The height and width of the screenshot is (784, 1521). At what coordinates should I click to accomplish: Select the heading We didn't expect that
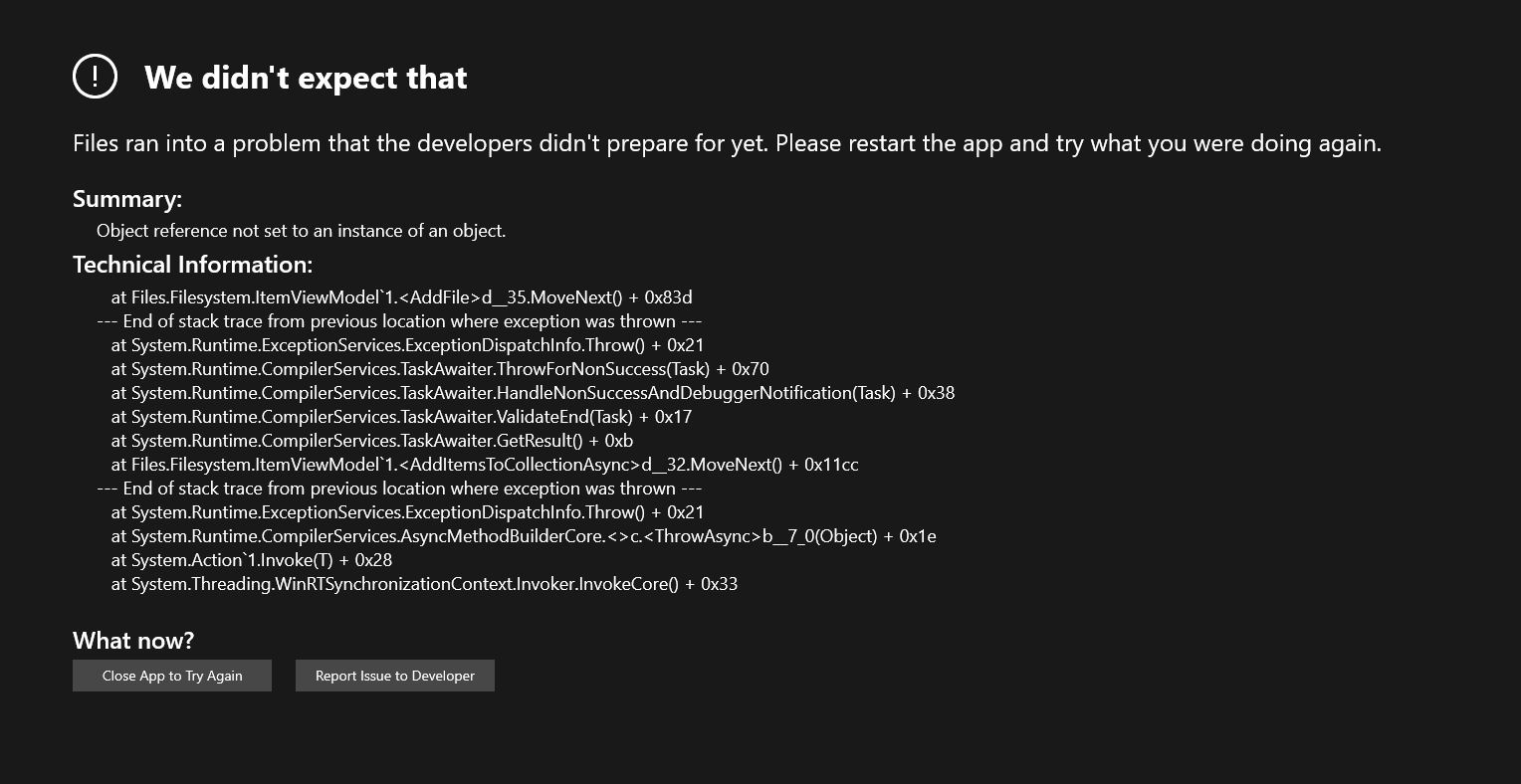(306, 78)
